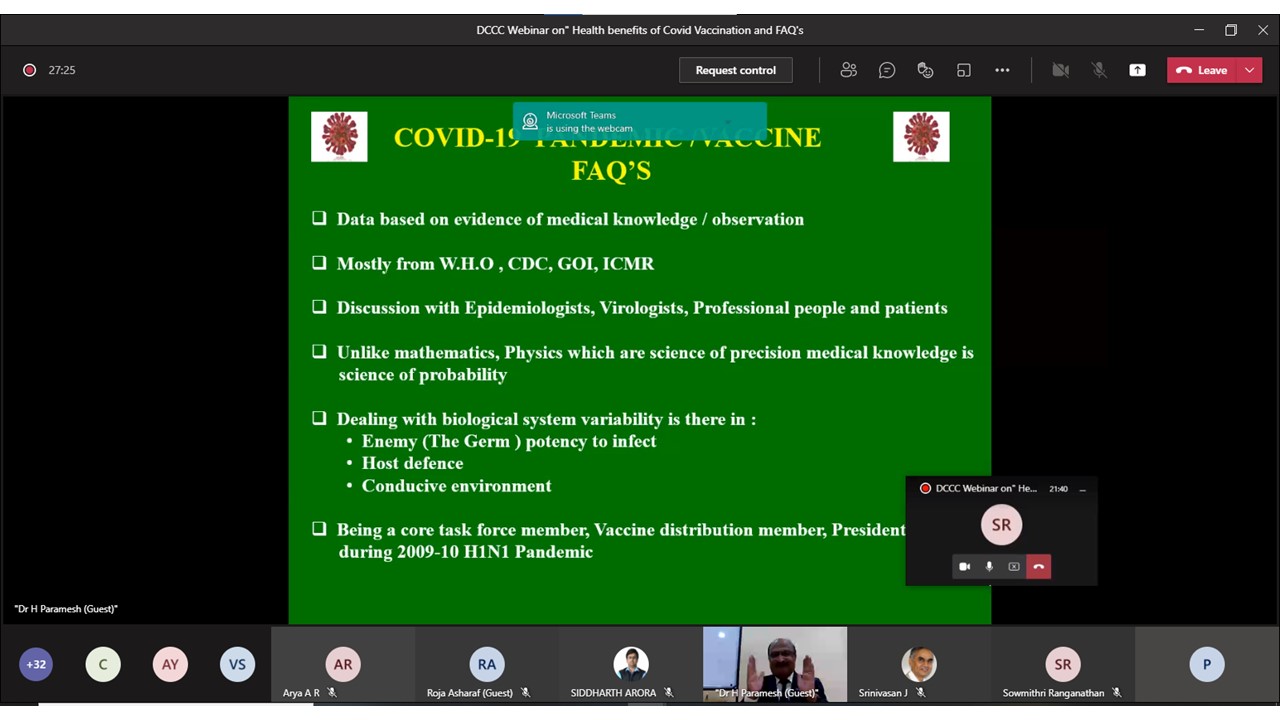Open the meeting chat conversation

[887, 70]
